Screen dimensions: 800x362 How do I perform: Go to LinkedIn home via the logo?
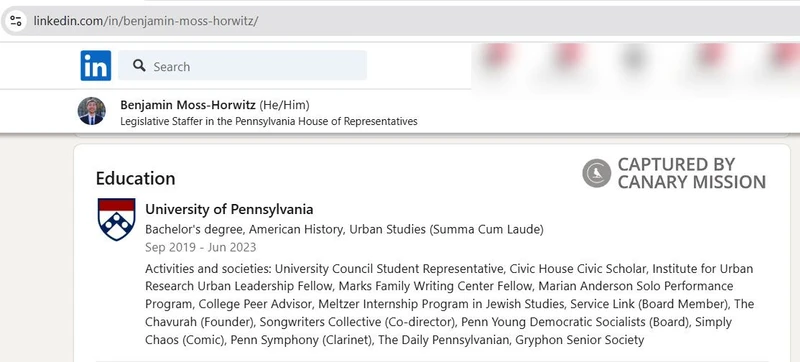pyautogui.click(x=95, y=65)
